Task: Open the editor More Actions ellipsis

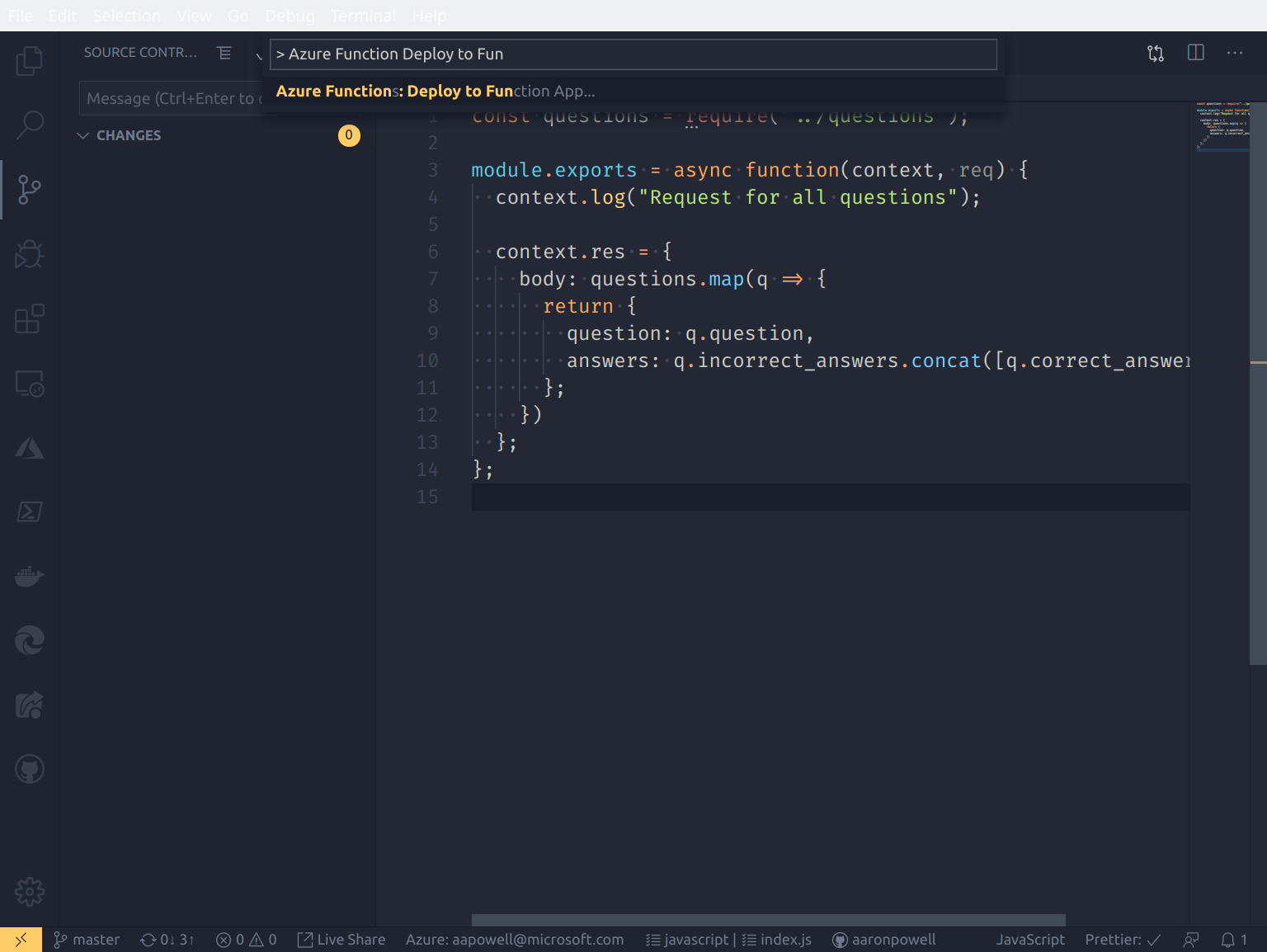Action: point(1235,53)
